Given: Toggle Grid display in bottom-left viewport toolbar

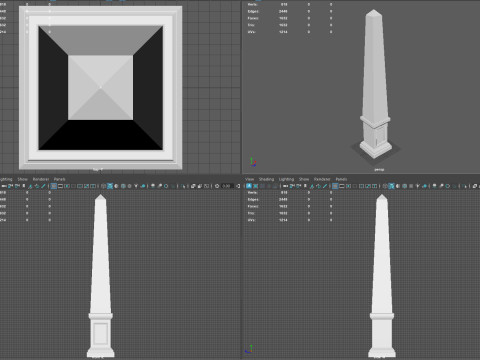Looking at the screenshot, I should tap(54, 186).
